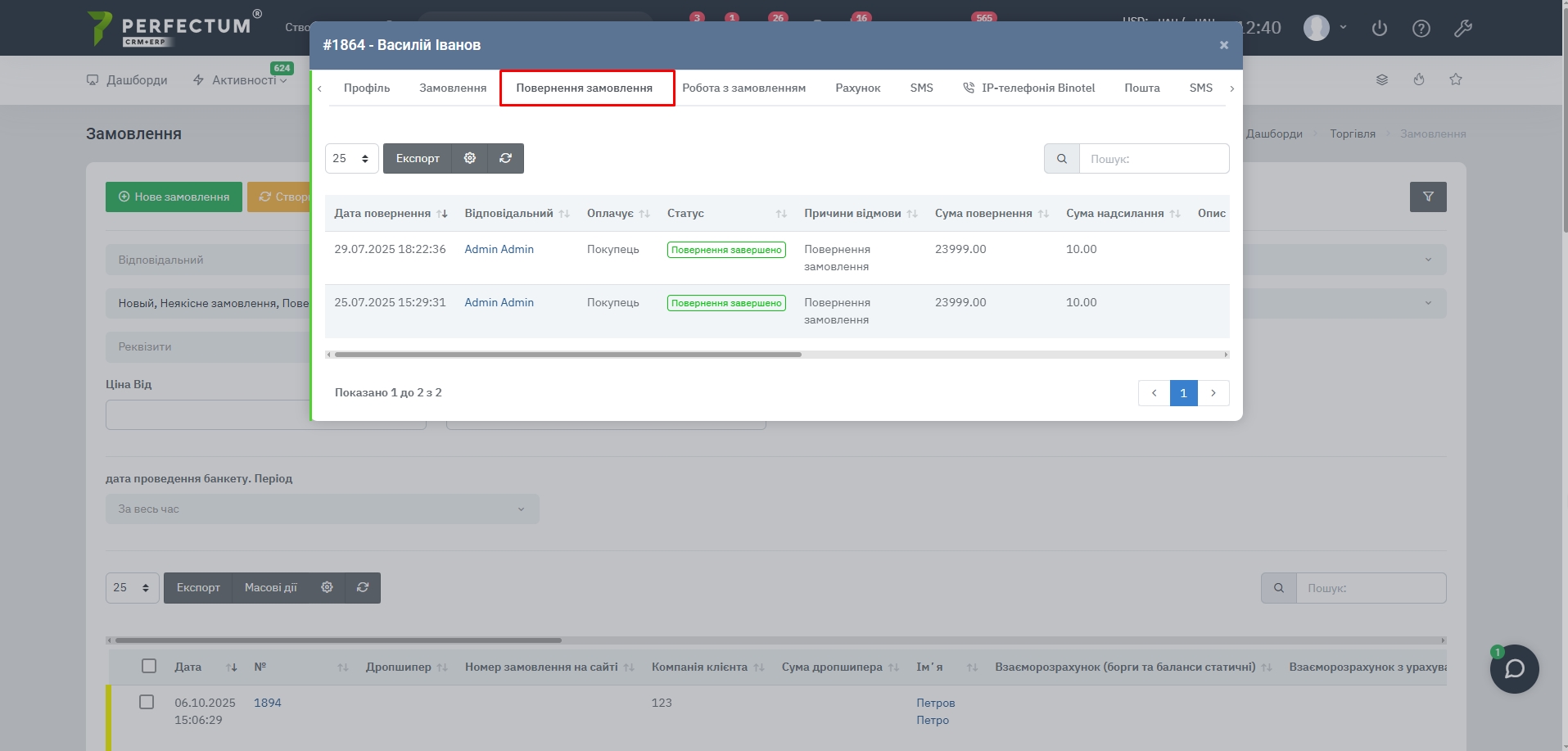Click the help question mark icon
Viewport: 1568px width, 751px height.
(x=1421, y=29)
